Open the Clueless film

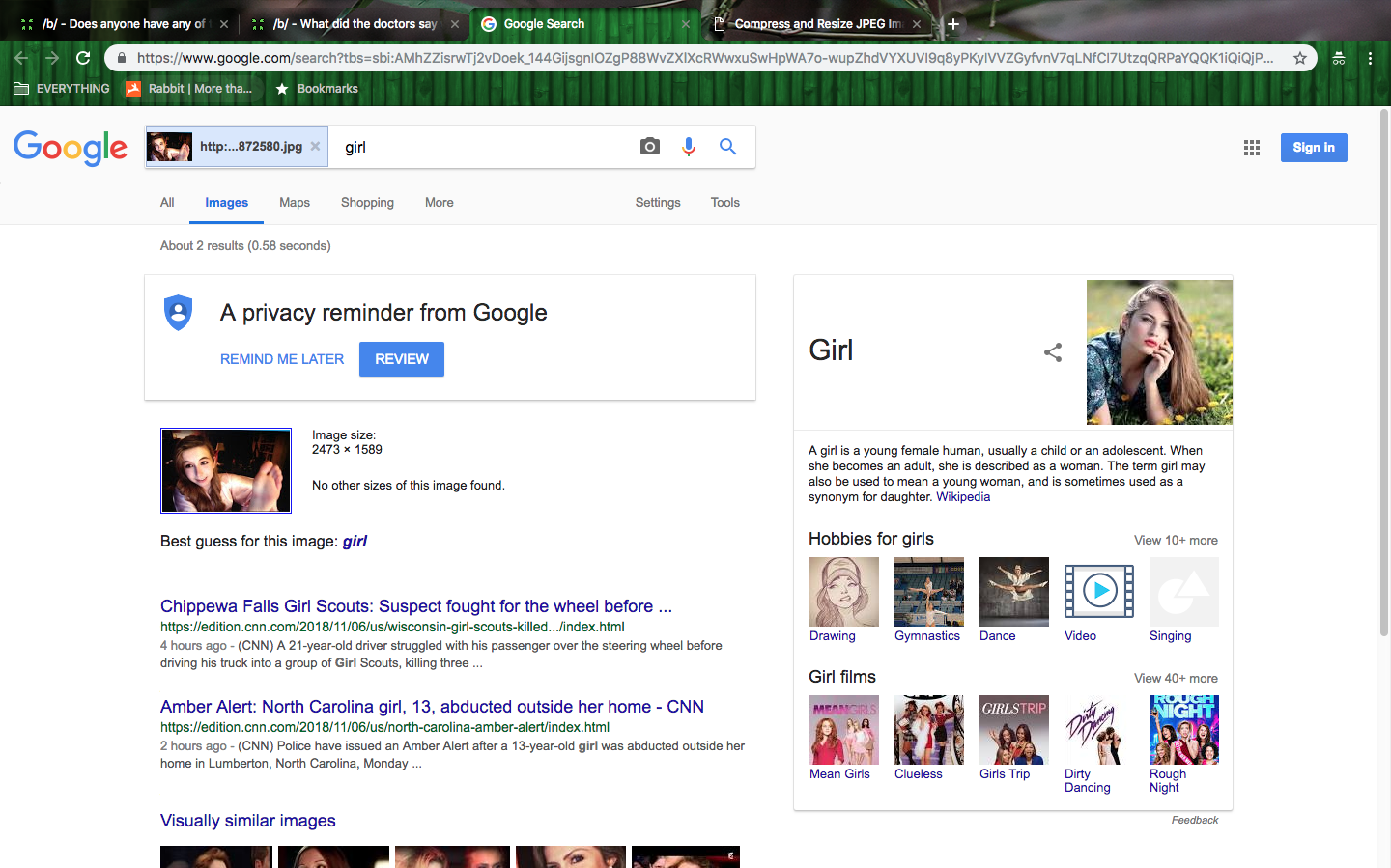click(929, 730)
